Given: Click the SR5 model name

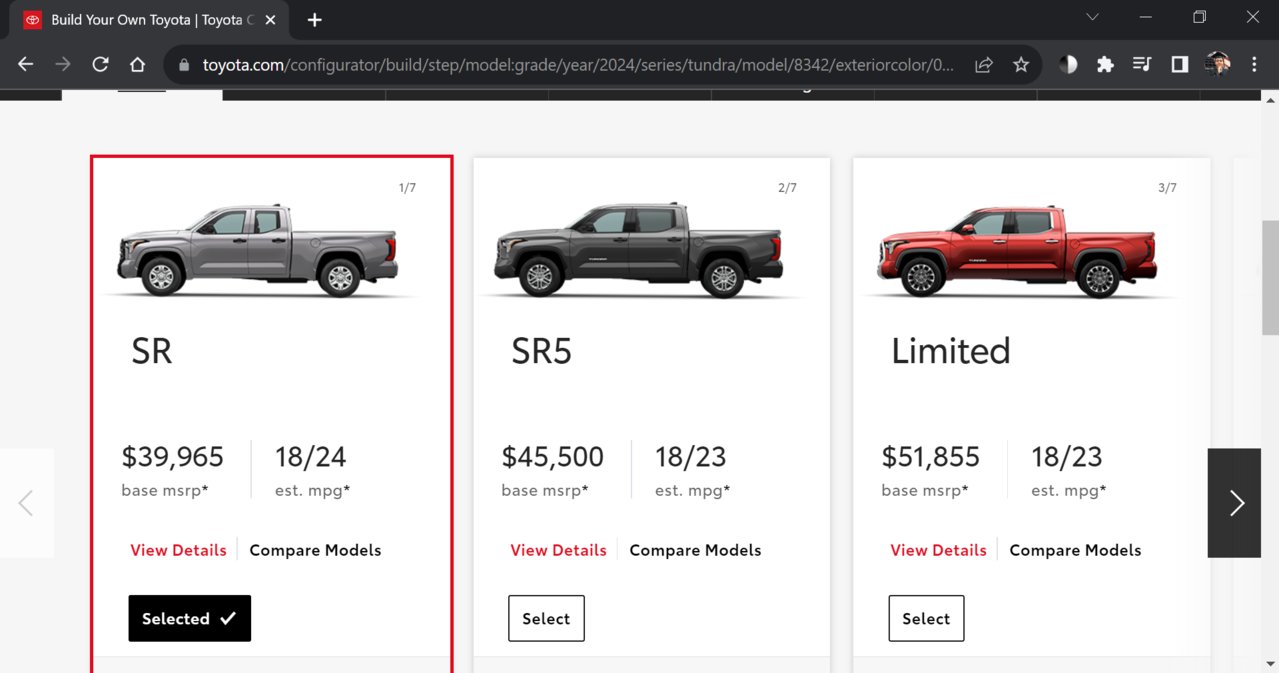Looking at the screenshot, I should [541, 351].
